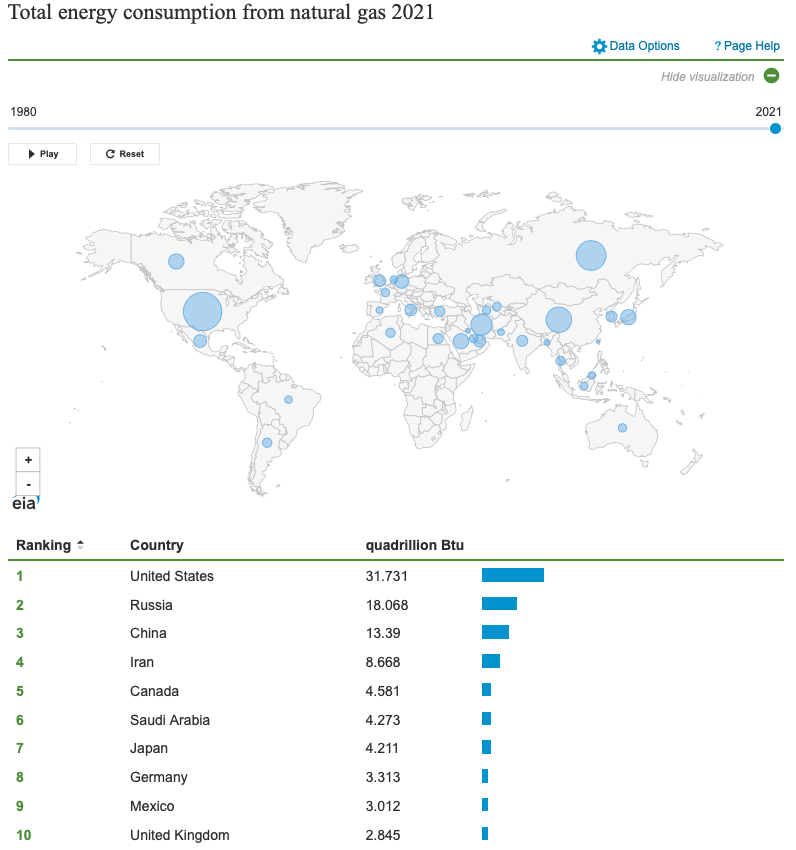Select the Australia bubble on map
This screenshot has height=850, width=796.
pos(622,428)
